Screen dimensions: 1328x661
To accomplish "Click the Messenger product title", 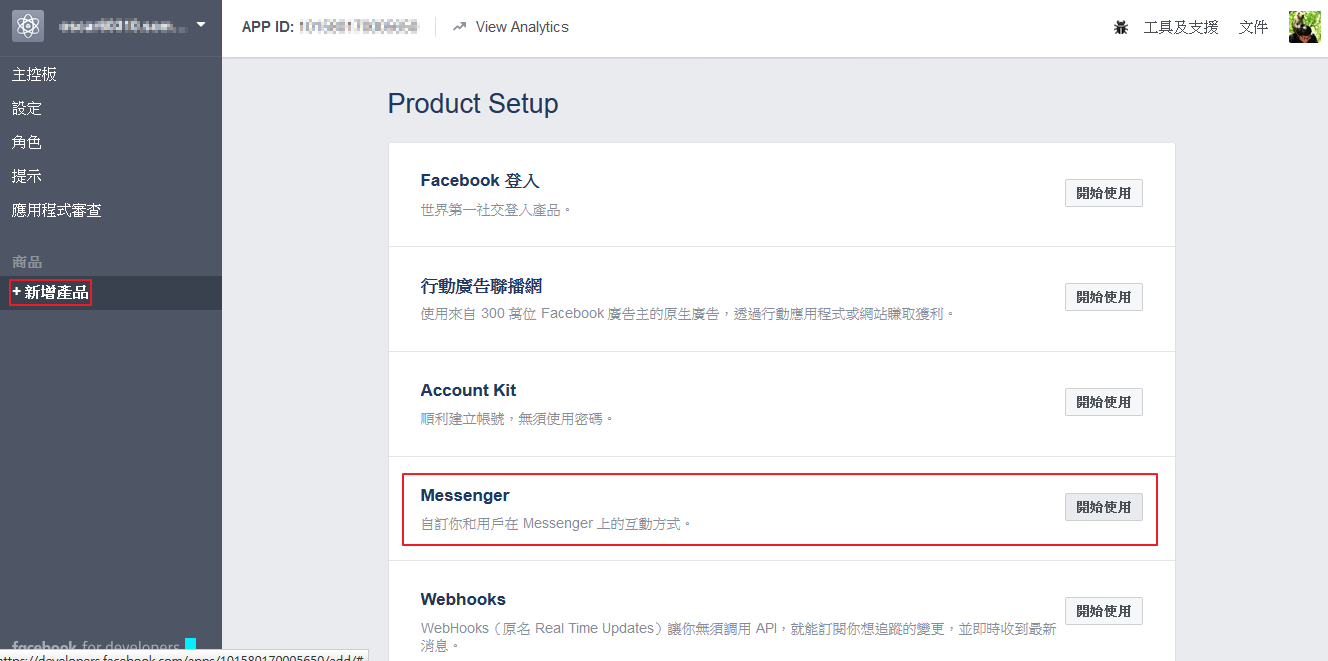I will coord(465,495).
